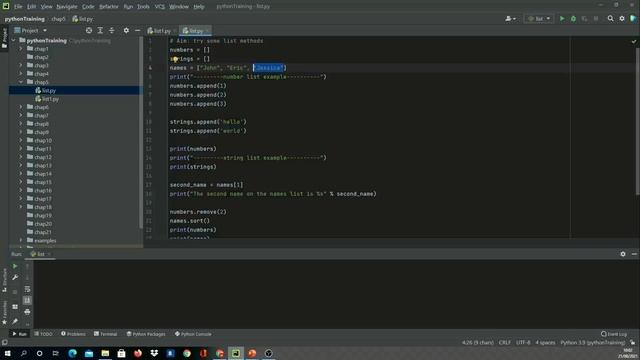
Task: Start debugging with the green bug icon
Action: coord(573,19)
